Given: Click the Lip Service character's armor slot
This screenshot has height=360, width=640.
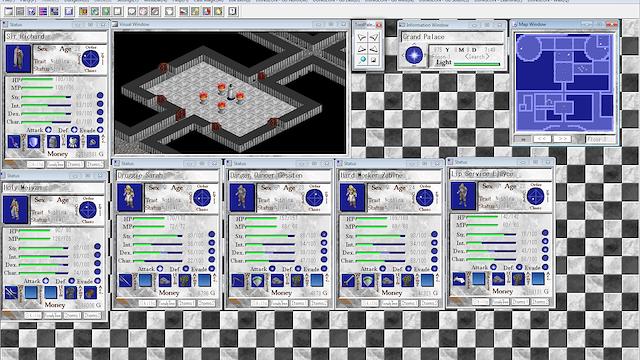Looking at the screenshot, I should point(518,279).
